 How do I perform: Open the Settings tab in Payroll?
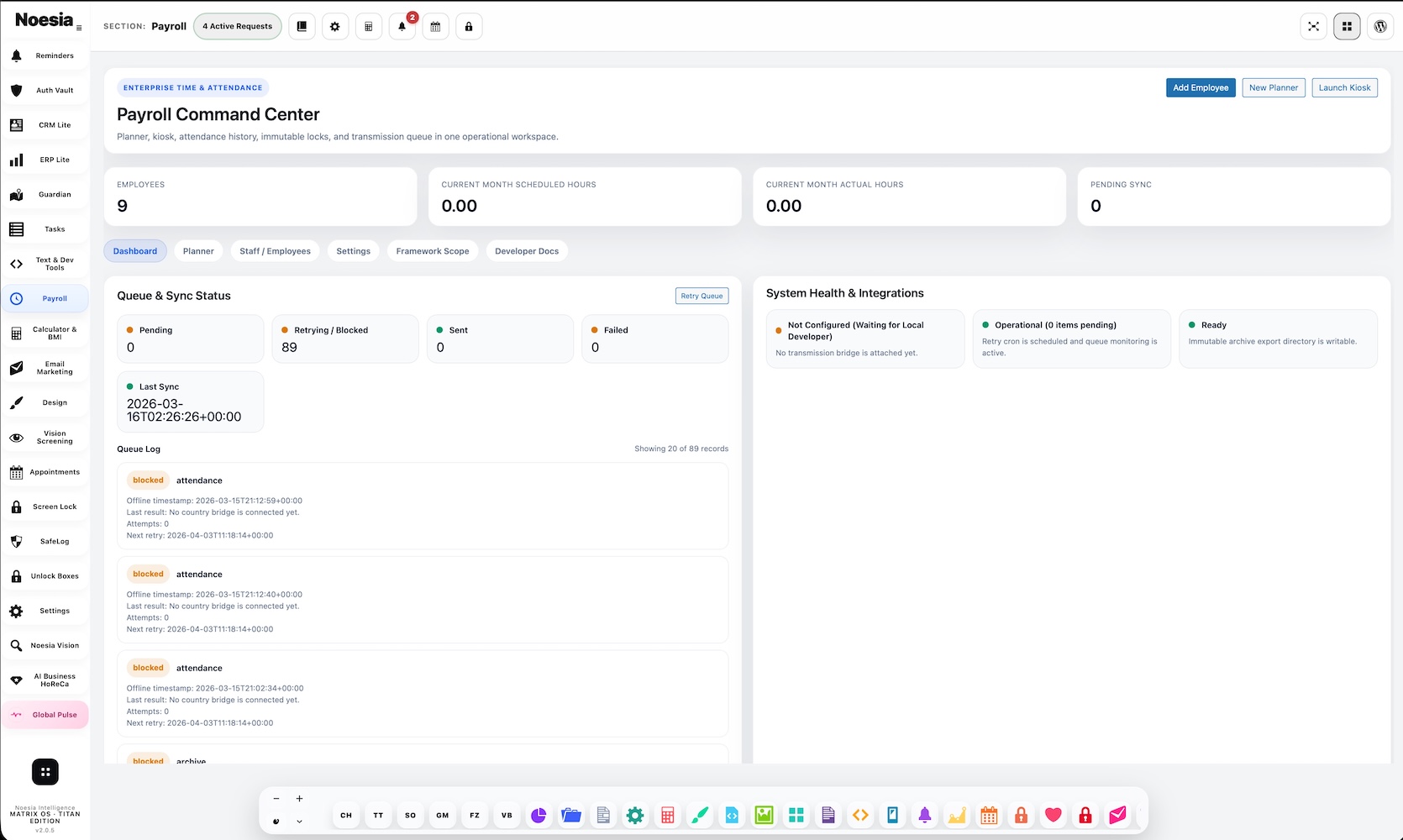(x=353, y=251)
